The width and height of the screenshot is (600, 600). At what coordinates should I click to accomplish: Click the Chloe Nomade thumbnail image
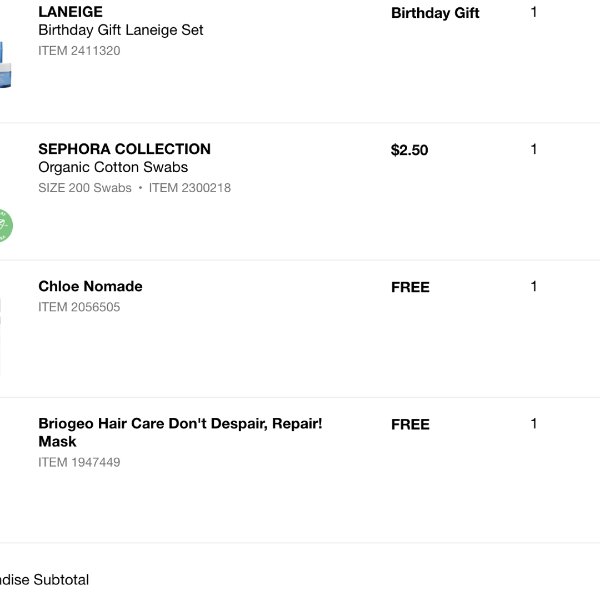[1, 336]
